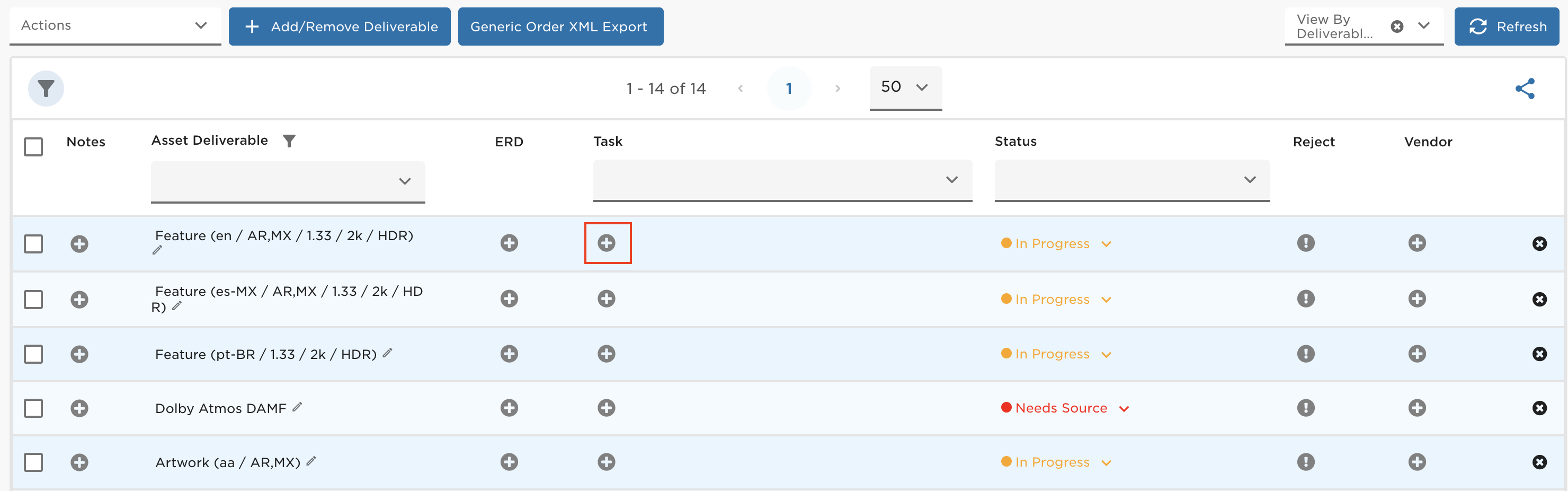1568x491 pixels.
Task: Click 'Dolby Atmos DAMF' deliverable name
Action: (x=220, y=408)
